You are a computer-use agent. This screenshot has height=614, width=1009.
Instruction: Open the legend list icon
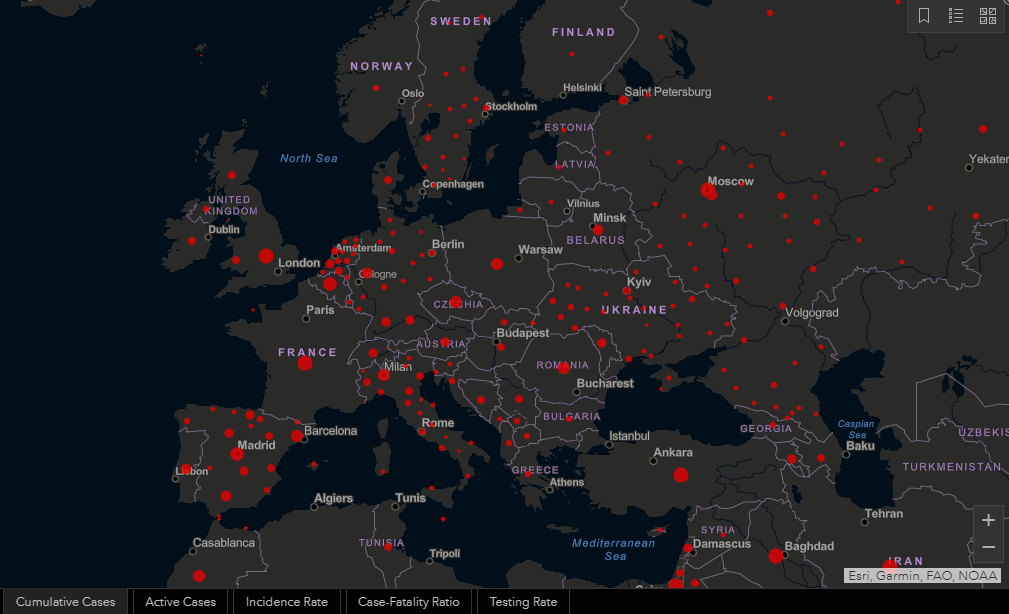pos(956,15)
